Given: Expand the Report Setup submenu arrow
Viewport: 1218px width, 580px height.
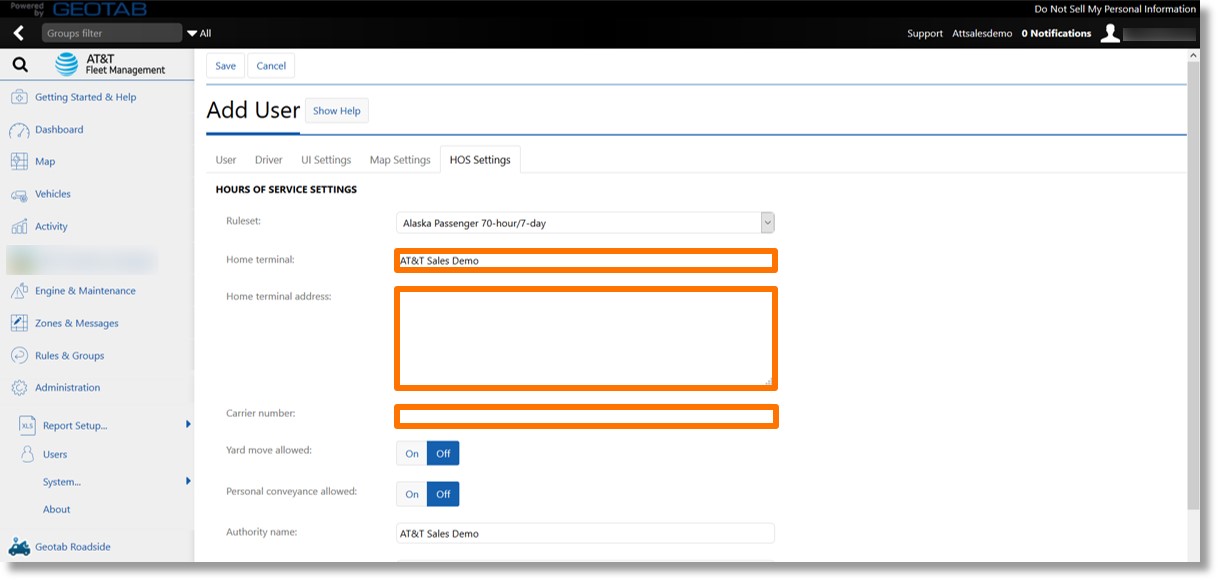Looking at the screenshot, I should tap(188, 425).
